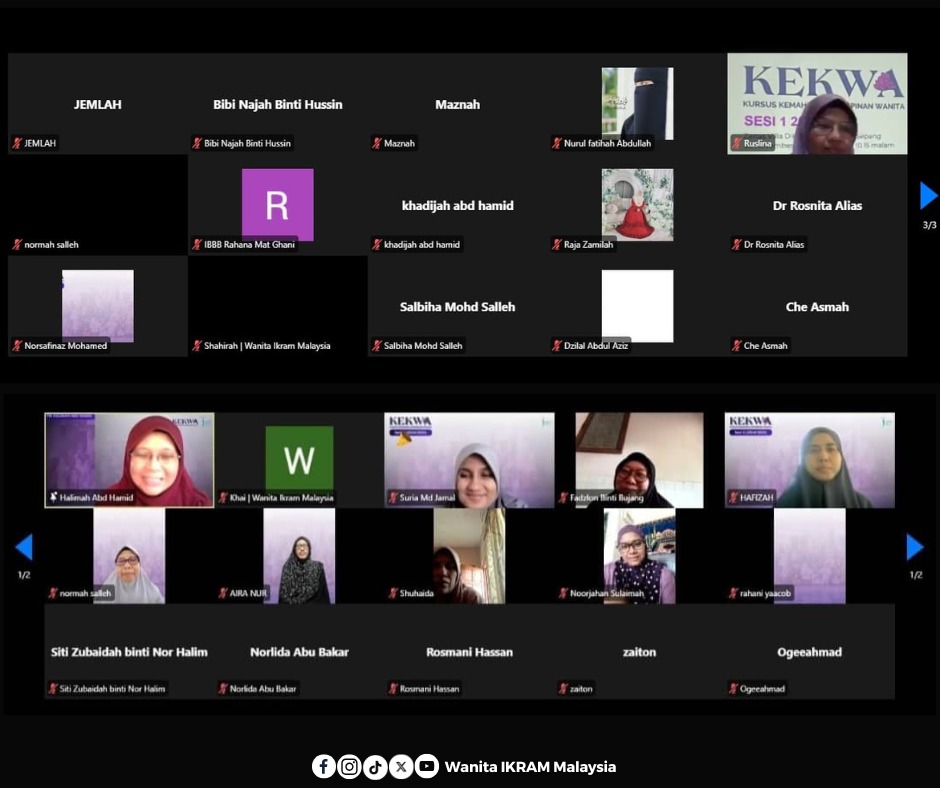The height and width of the screenshot is (788, 940).
Task: Go to previous page using lower left arrow
Action: pos(24,547)
